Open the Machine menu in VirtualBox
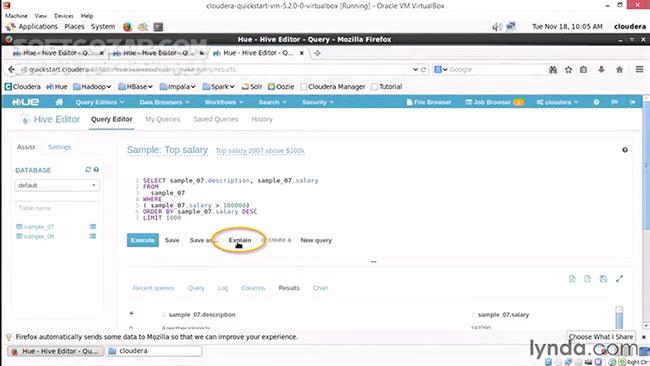 pos(16,16)
